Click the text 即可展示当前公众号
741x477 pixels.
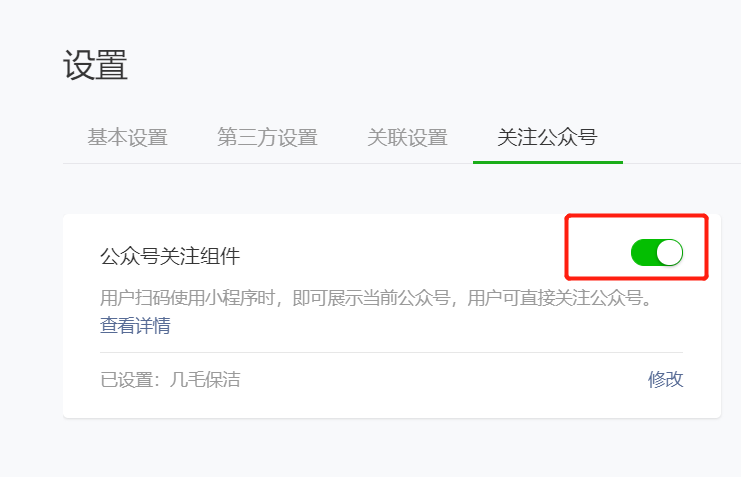point(370,298)
